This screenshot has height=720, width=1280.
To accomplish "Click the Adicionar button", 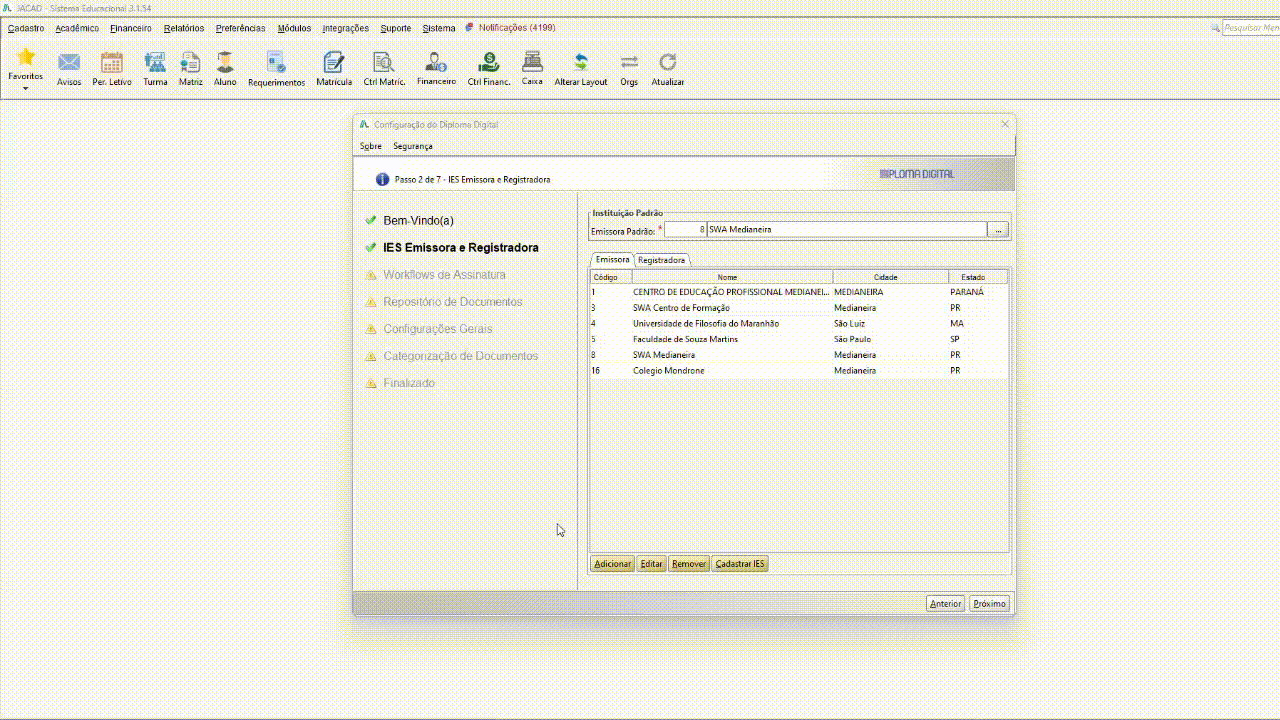I will [x=612, y=564].
